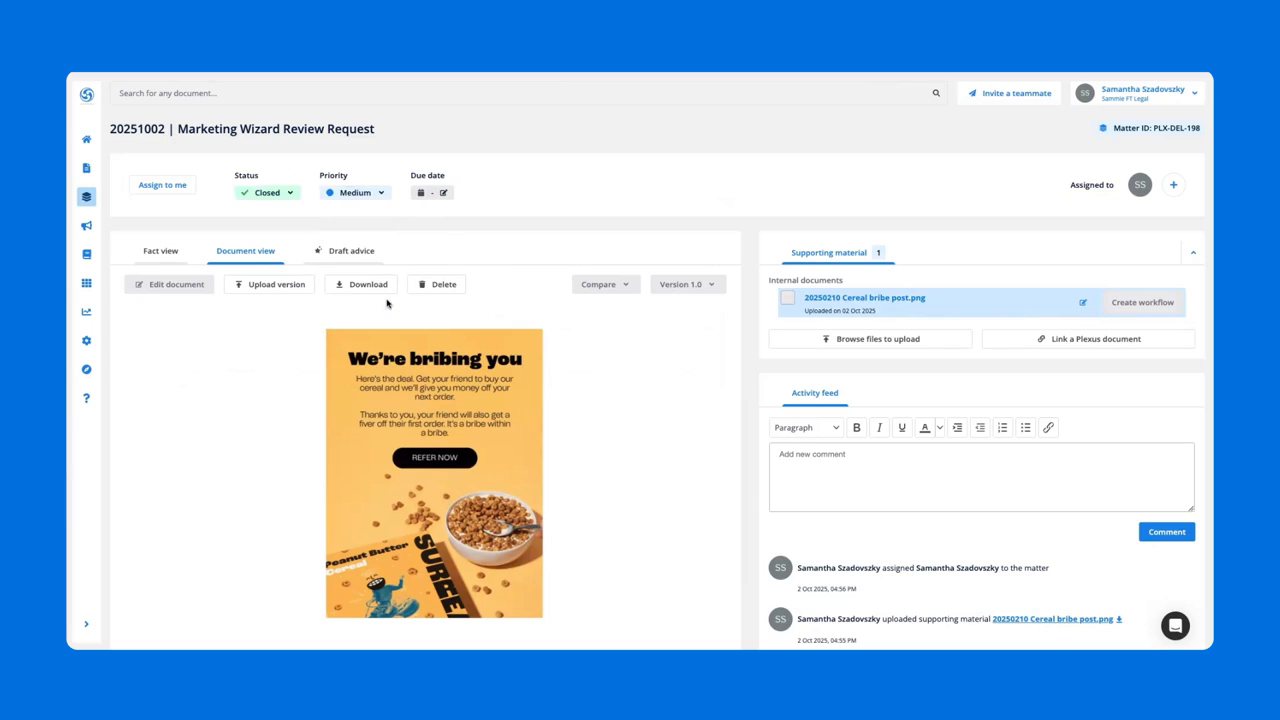This screenshot has height=720, width=1280.
Task: Click the Download button
Action: (x=361, y=285)
